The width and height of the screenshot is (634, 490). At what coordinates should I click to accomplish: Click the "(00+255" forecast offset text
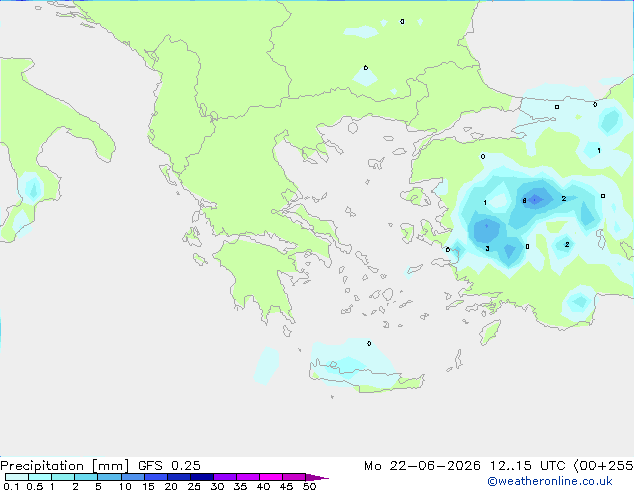603,466
